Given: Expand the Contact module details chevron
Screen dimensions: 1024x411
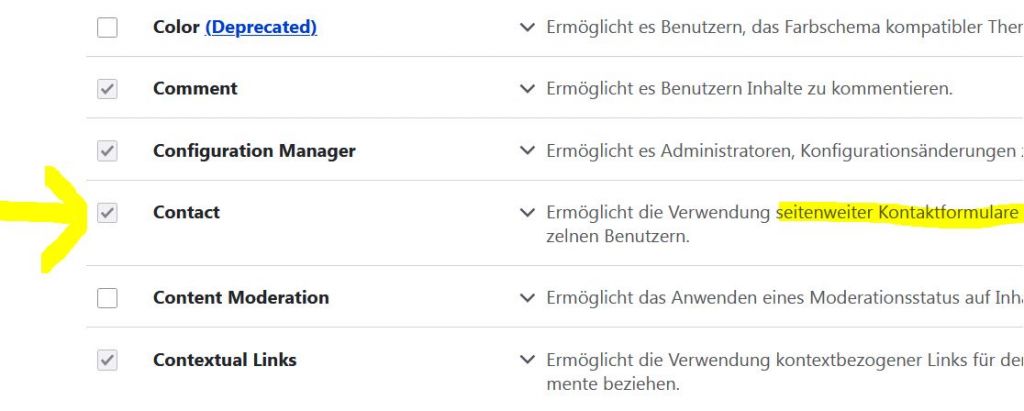Looking at the screenshot, I should click(x=528, y=213).
